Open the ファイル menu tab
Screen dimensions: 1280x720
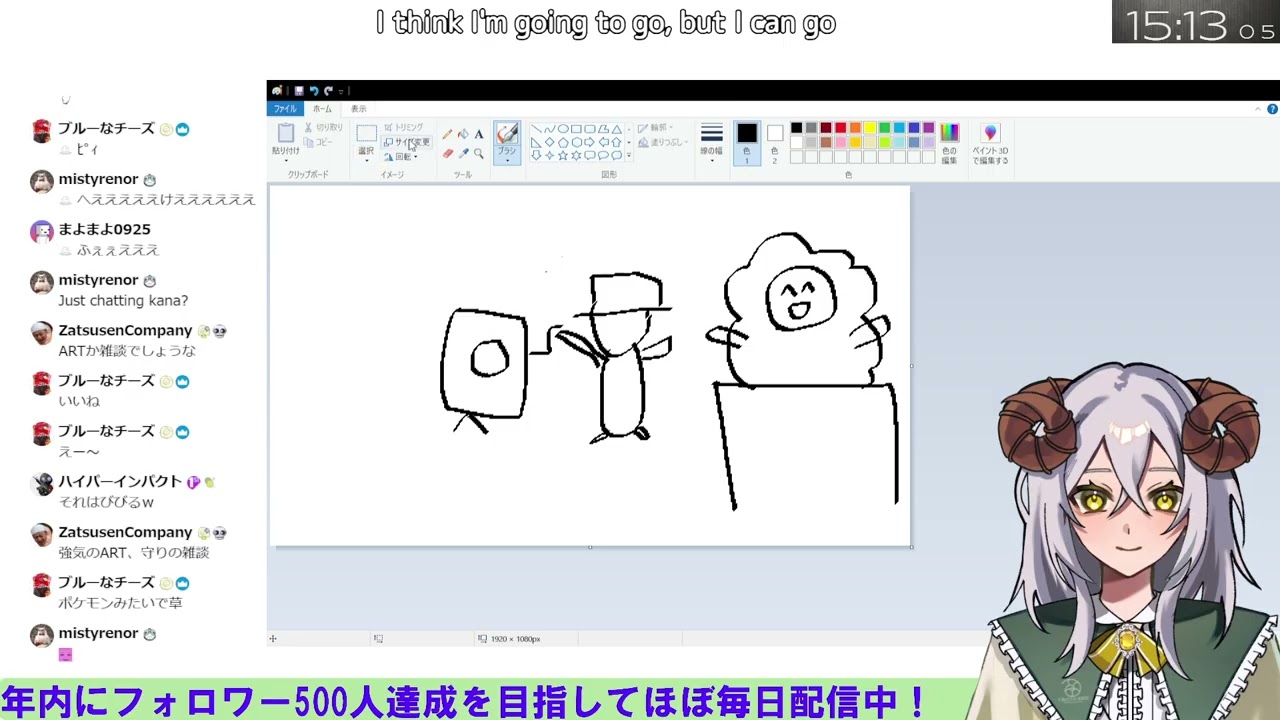pyautogui.click(x=285, y=109)
